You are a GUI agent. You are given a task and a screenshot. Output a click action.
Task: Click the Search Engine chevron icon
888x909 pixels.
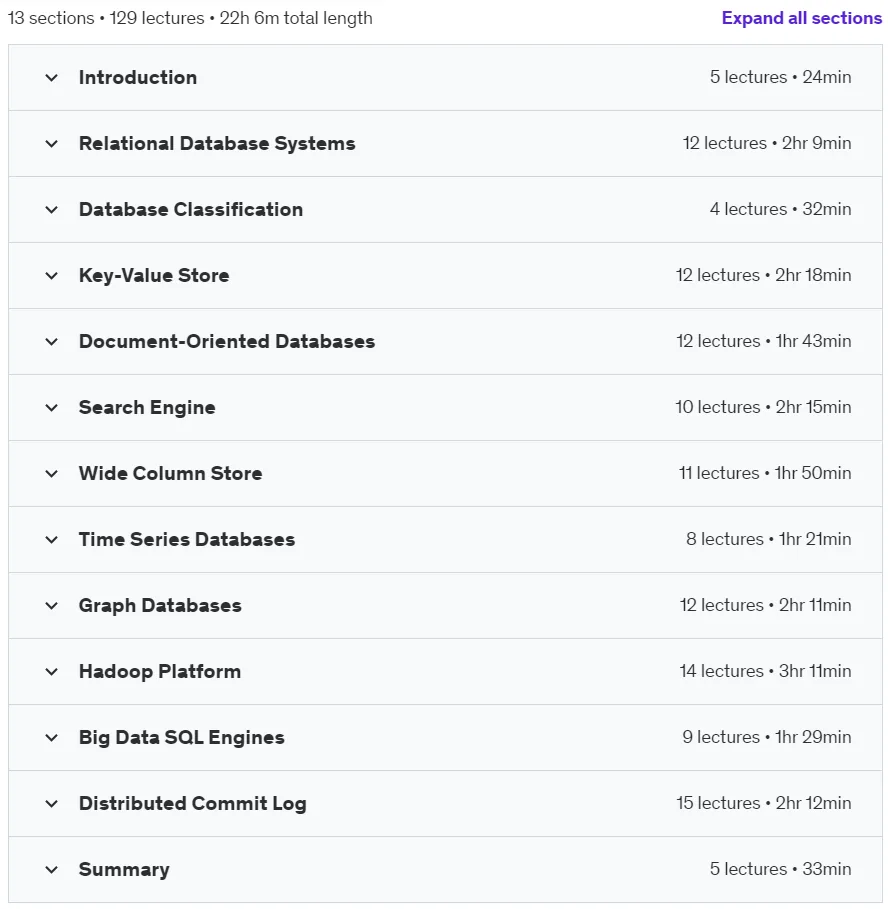[52, 408]
